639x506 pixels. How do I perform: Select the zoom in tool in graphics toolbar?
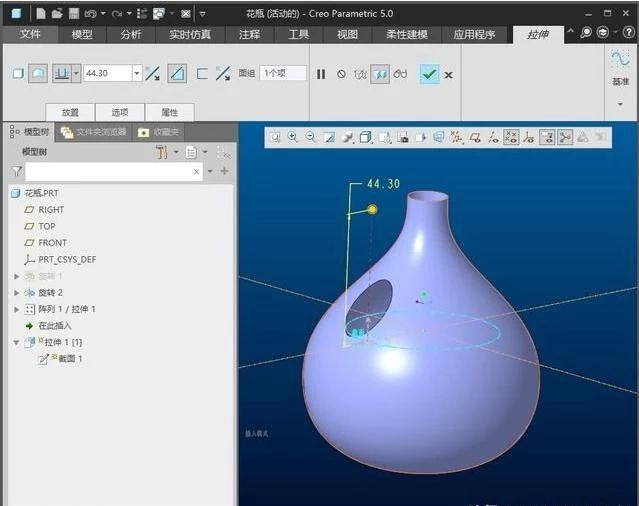[293, 137]
